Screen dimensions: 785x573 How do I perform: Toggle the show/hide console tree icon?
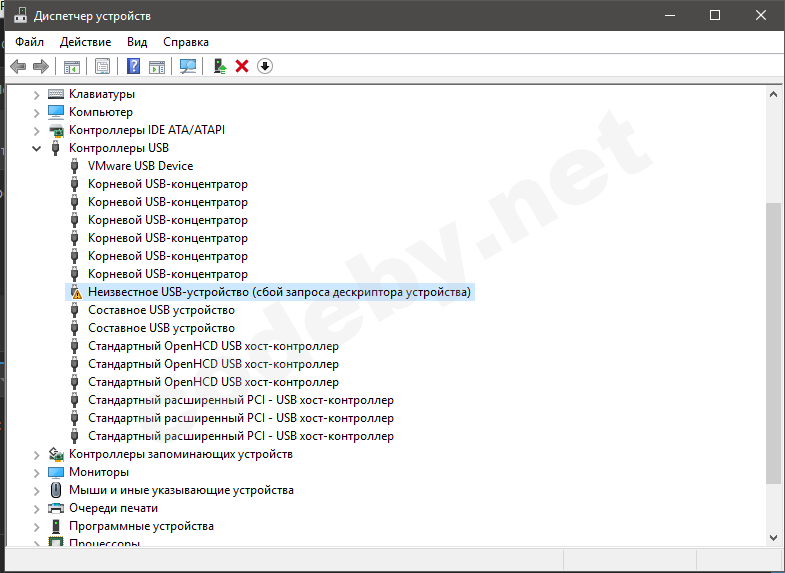[72, 66]
